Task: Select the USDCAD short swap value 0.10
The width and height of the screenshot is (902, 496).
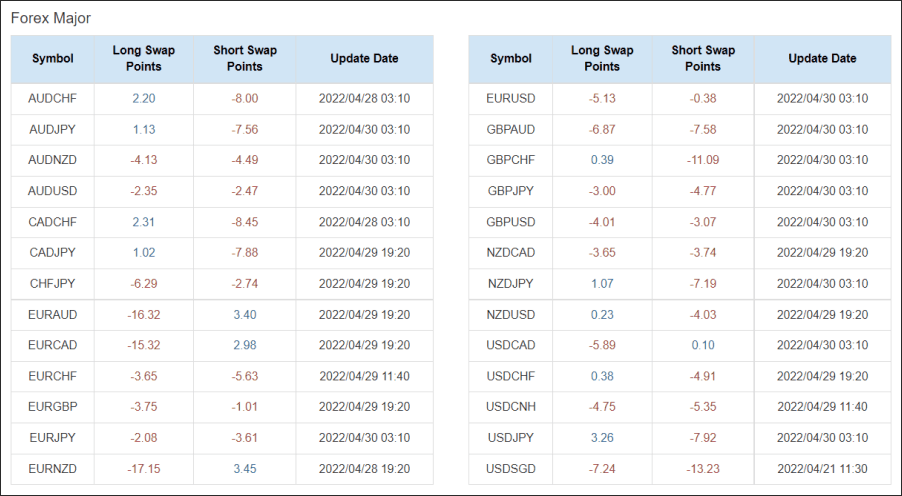Action: click(702, 345)
